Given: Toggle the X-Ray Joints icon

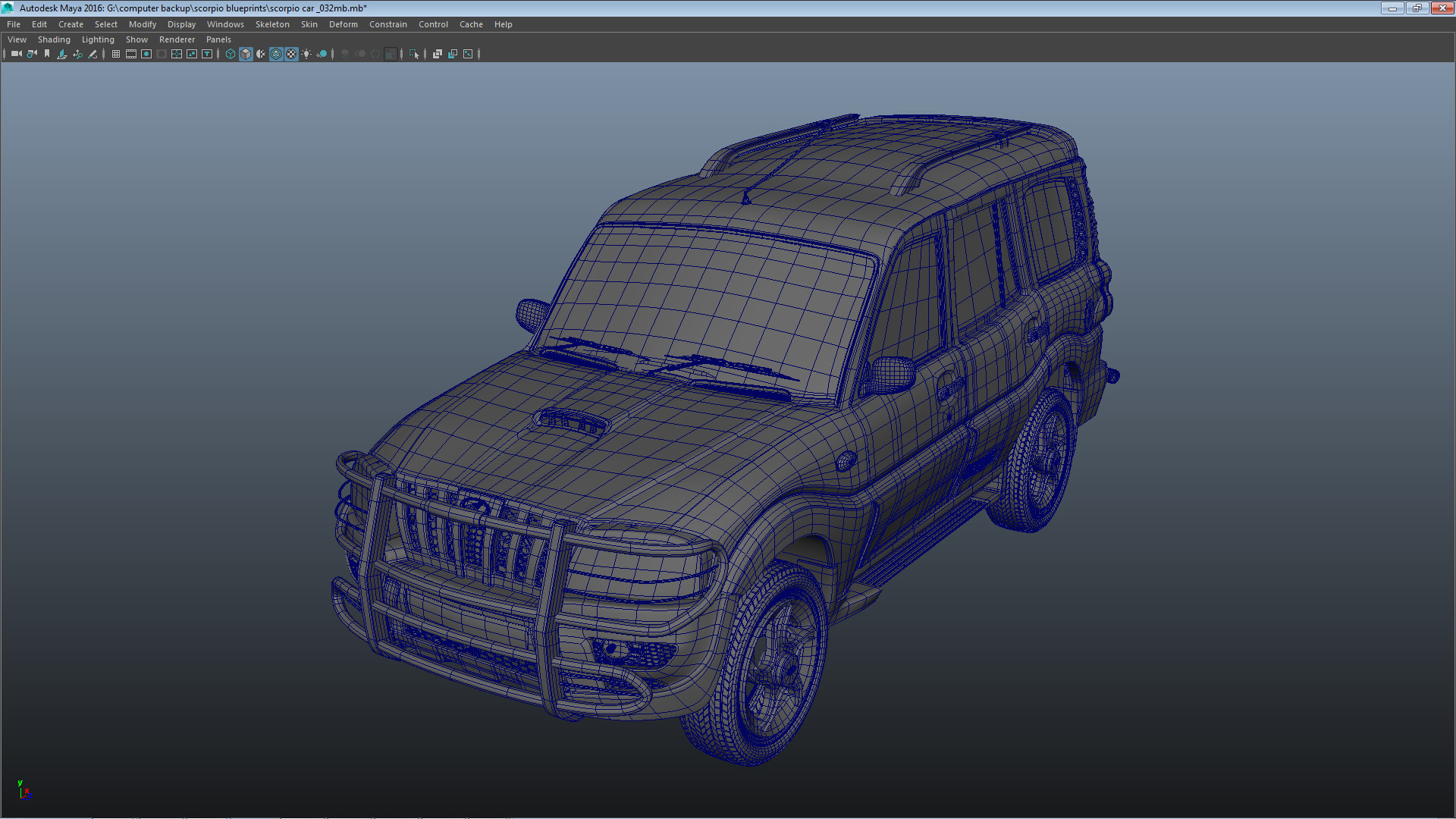Looking at the screenshot, I should click(x=468, y=54).
